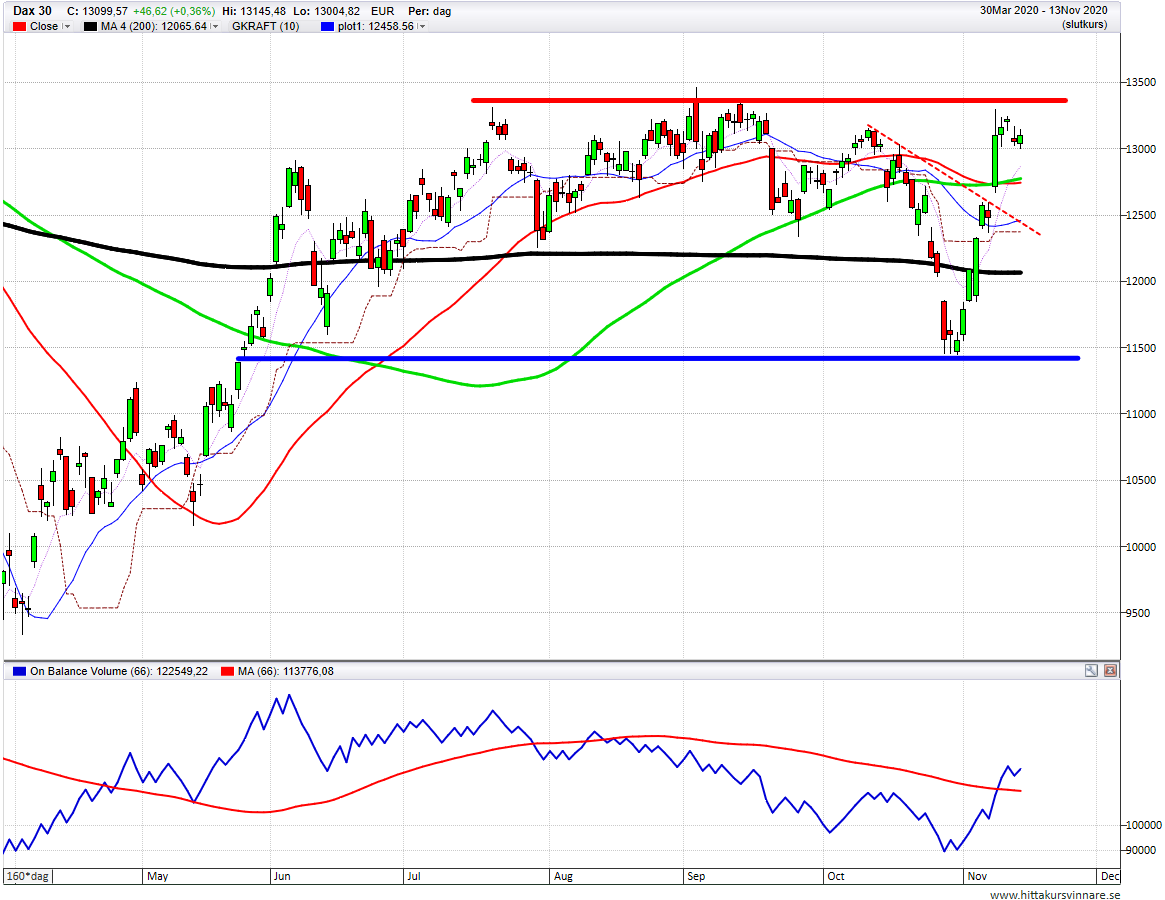The height and width of the screenshot is (900, 1165).
Task: Click the red Close series color swatch
Action: (19, 26)
